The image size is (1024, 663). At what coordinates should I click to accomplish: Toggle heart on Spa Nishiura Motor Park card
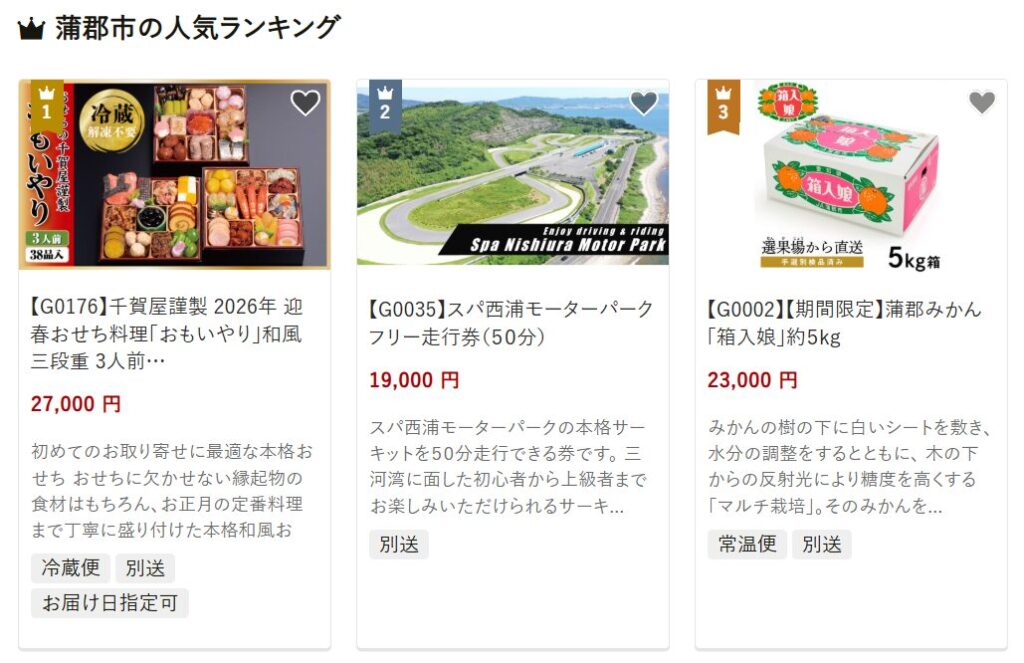(x=643, y=103)
